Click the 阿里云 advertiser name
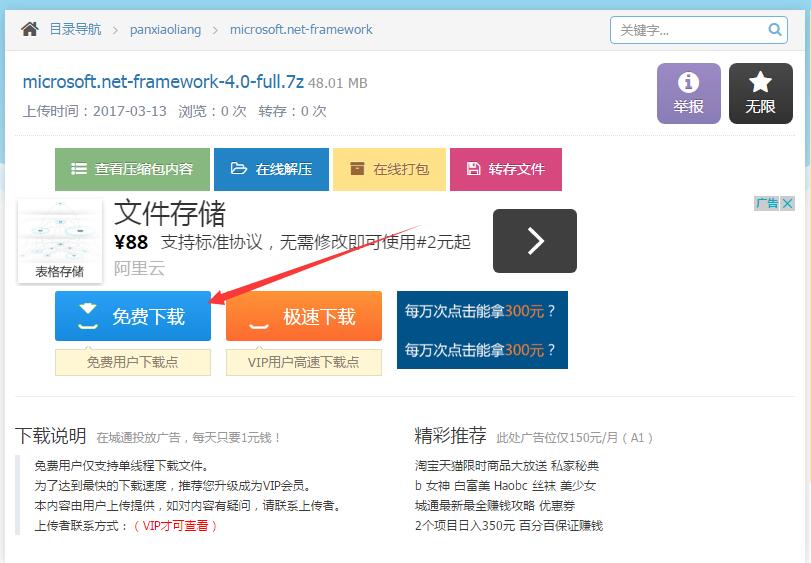 [x=139, y=268]
